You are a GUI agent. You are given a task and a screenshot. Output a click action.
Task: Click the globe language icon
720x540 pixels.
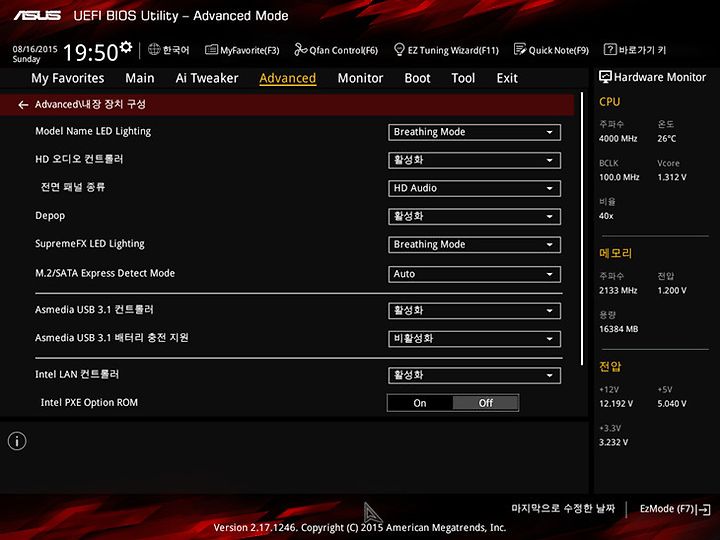(154, 49)
